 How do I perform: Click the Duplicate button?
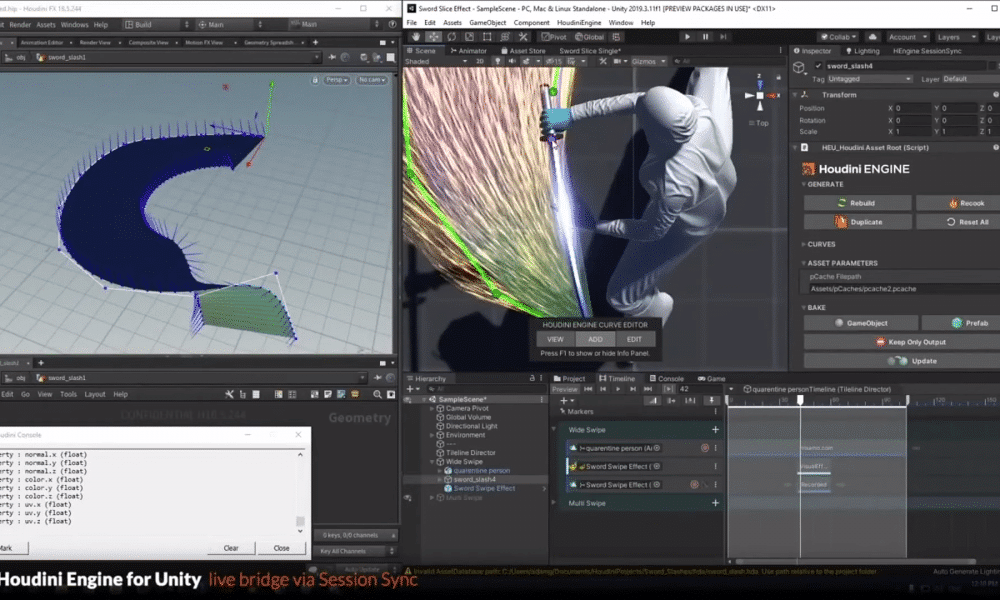pyautogui.click(x=857, y=222)
